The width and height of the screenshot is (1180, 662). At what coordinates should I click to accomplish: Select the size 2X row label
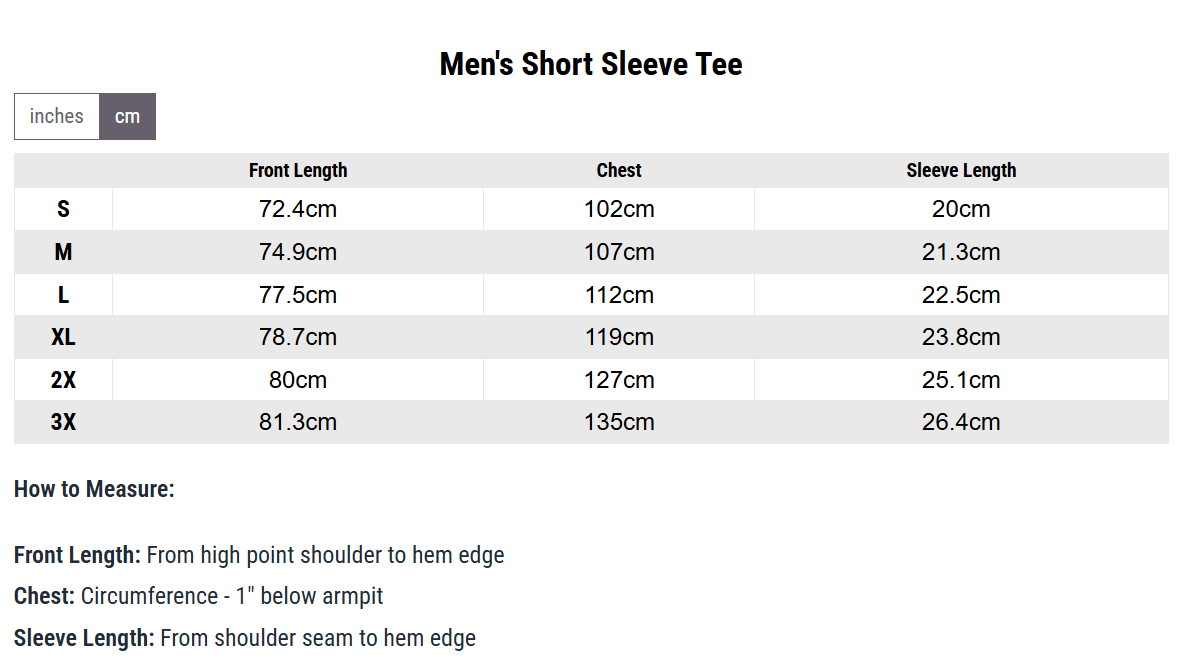[x=63, y=380]
